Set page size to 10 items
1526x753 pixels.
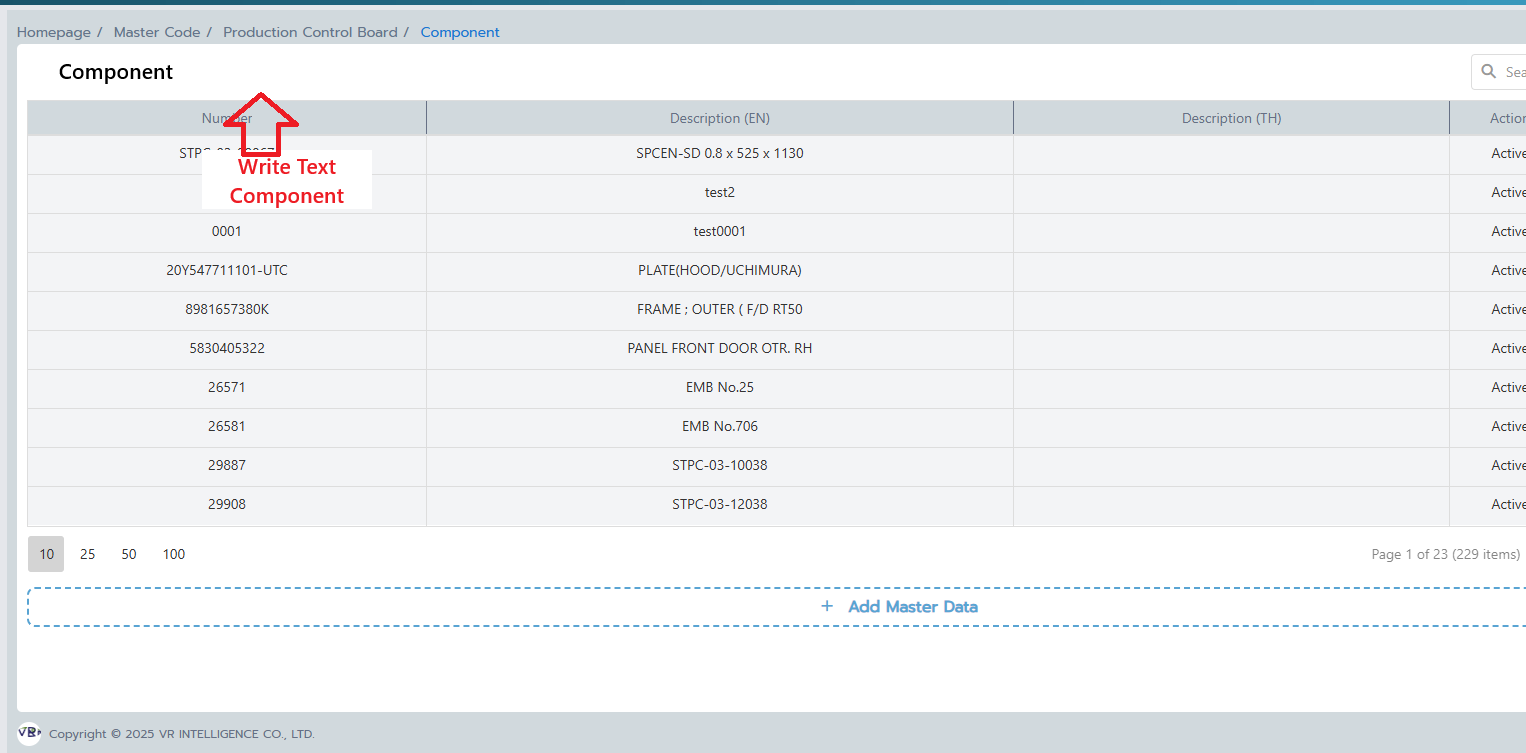pyautogui.click(x=46, y=554)
